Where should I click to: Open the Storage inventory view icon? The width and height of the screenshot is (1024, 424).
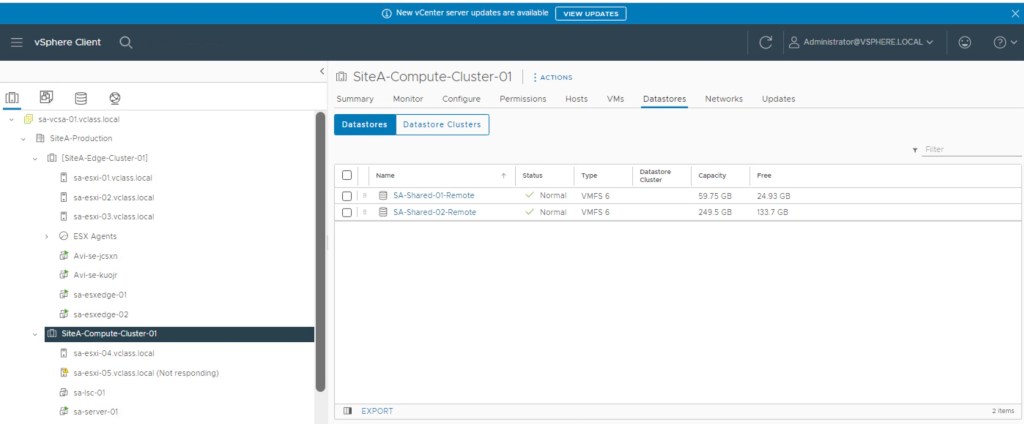(81, 98)
